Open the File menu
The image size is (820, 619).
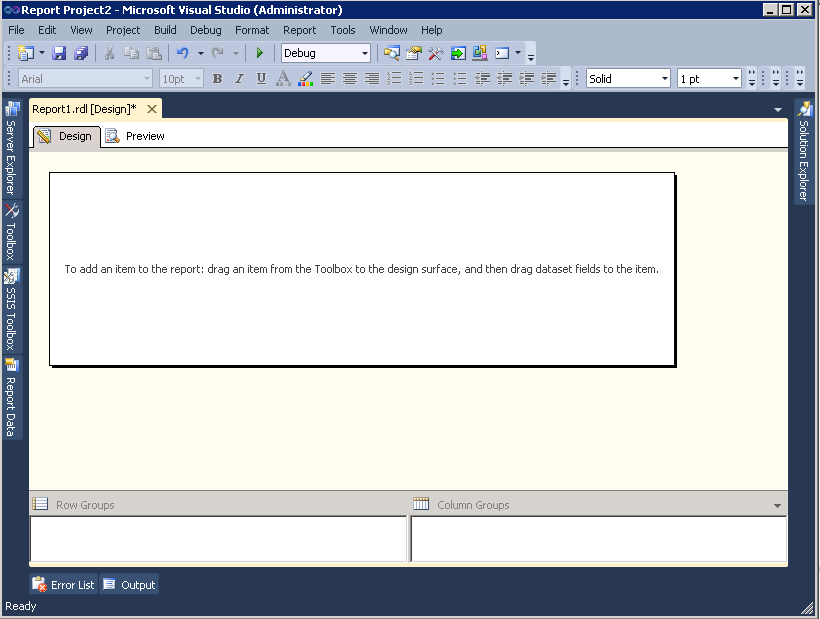click(16, 30)
